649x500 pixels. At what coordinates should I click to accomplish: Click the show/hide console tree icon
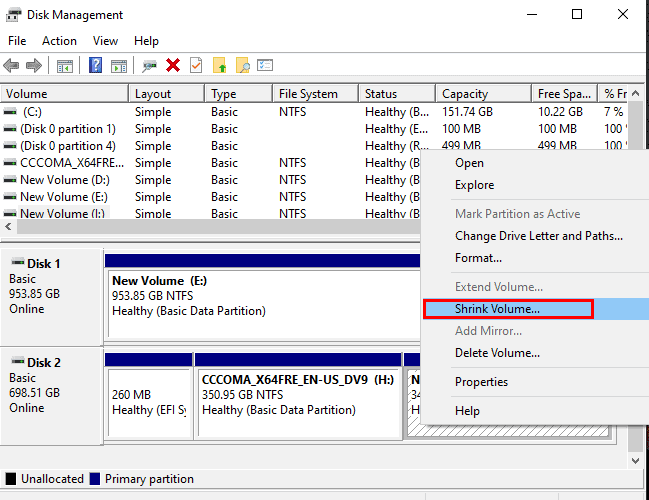pos(65,66)
